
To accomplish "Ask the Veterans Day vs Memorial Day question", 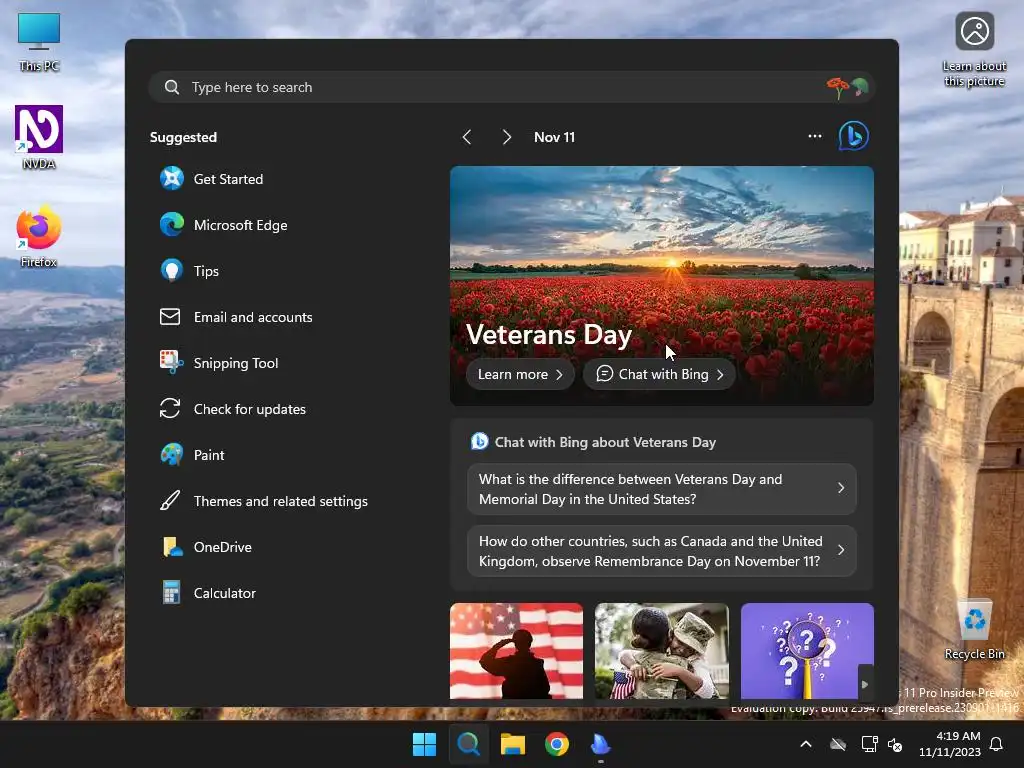I will pyautogui.click(x=662, y=489).
